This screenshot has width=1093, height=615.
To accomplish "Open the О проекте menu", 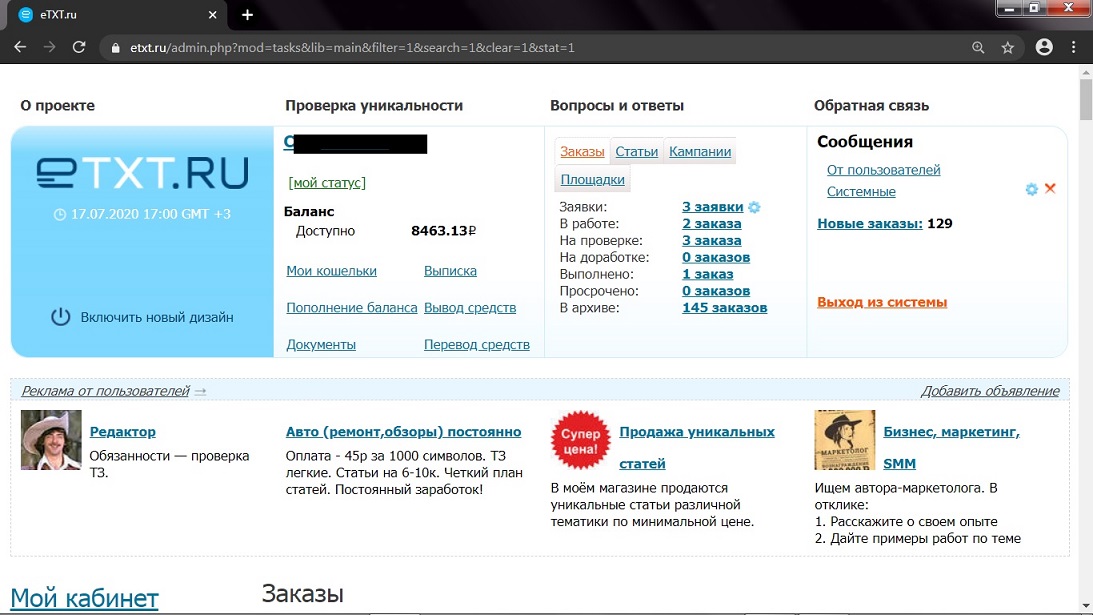I will click(x=57, y=105).
